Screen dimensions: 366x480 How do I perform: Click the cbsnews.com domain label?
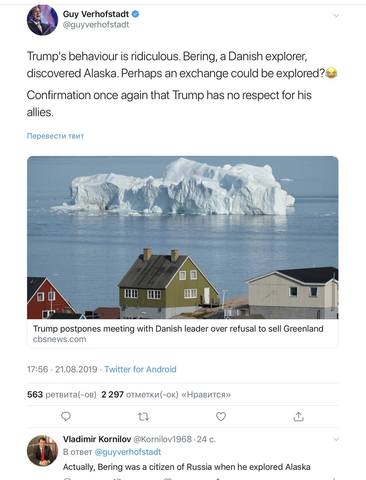pyautogui.click(x=59, y=339)
